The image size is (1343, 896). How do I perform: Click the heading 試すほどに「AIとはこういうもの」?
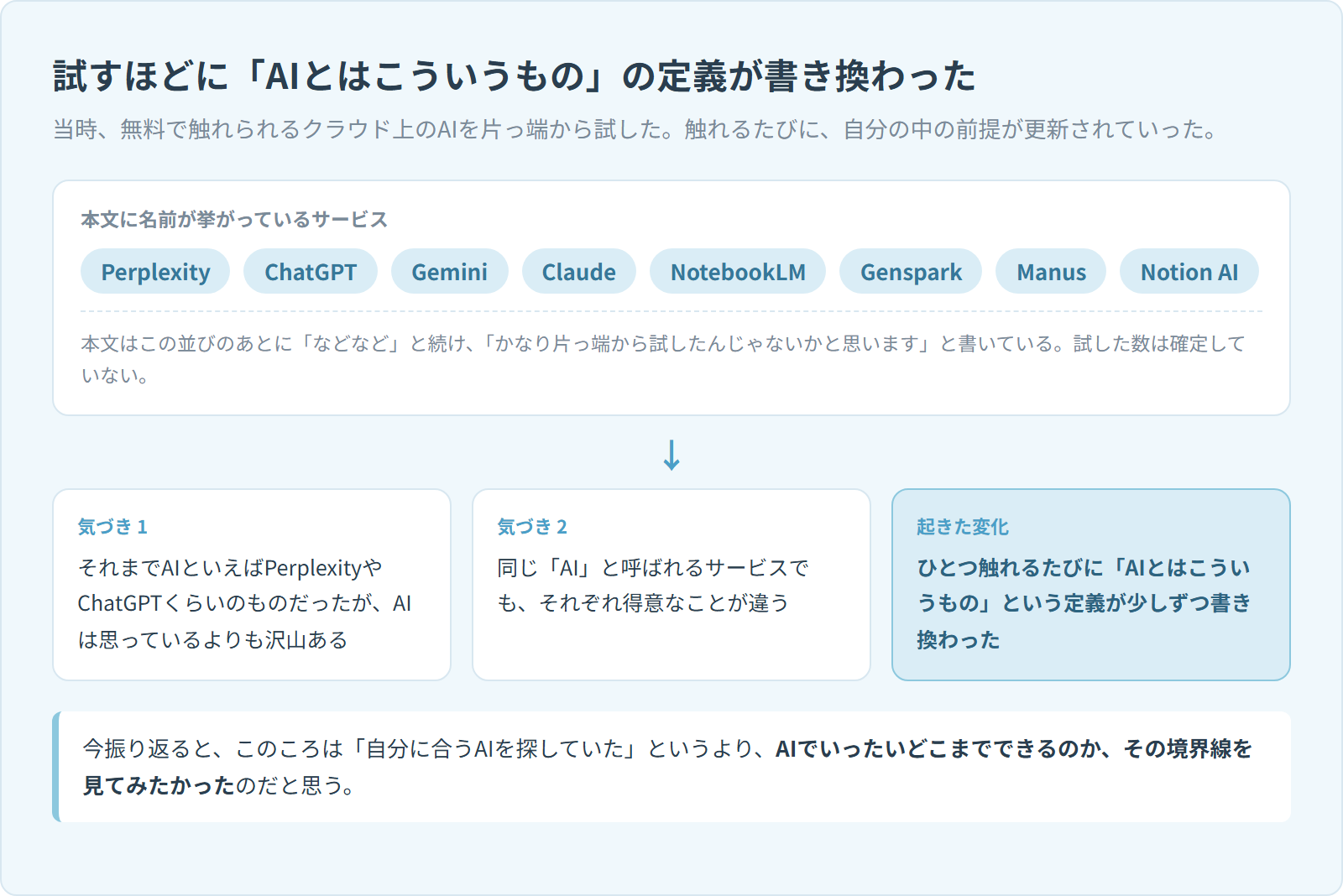(514, 76)
